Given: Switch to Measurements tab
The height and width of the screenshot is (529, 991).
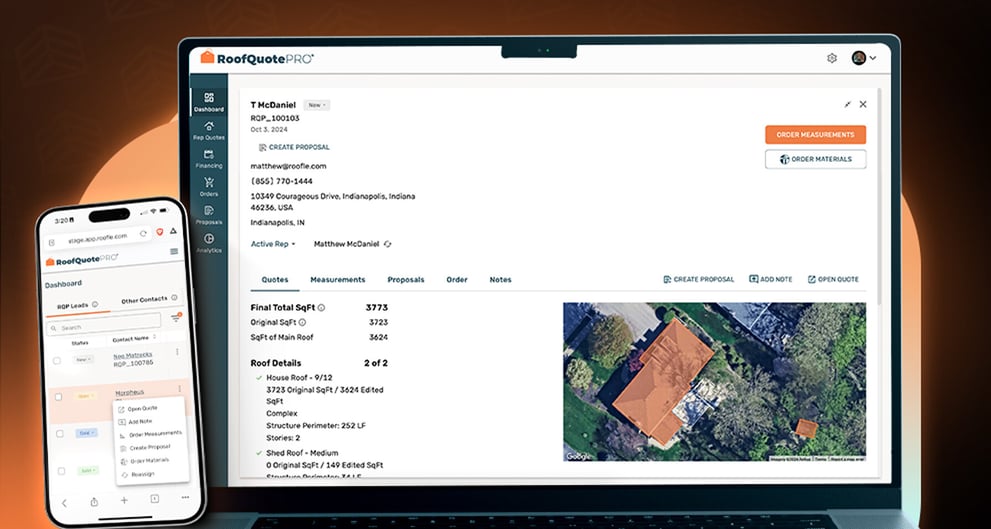Looking at the screenshot, I should [337, 279].
